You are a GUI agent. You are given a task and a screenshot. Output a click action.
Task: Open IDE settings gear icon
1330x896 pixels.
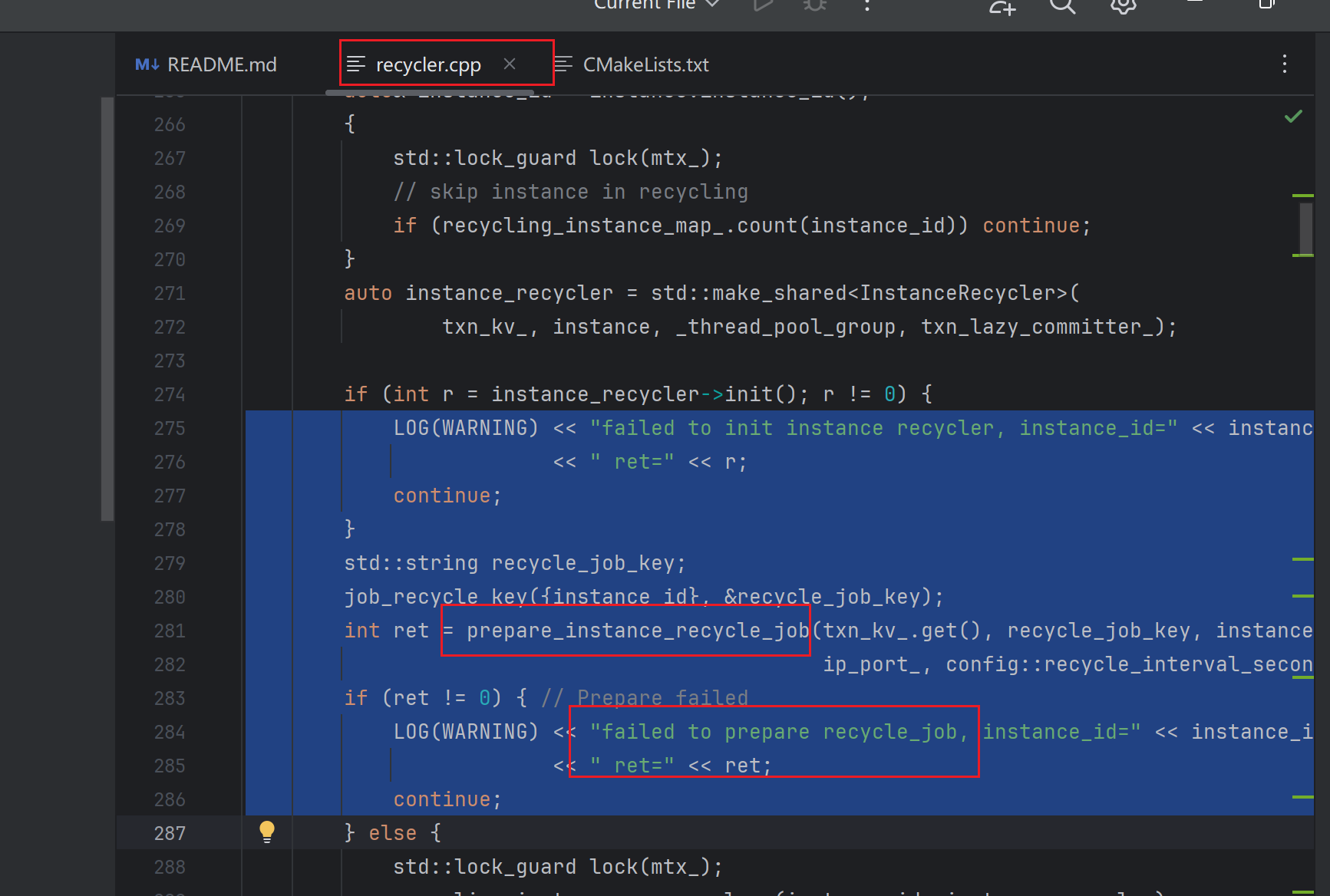[1123, 5]
